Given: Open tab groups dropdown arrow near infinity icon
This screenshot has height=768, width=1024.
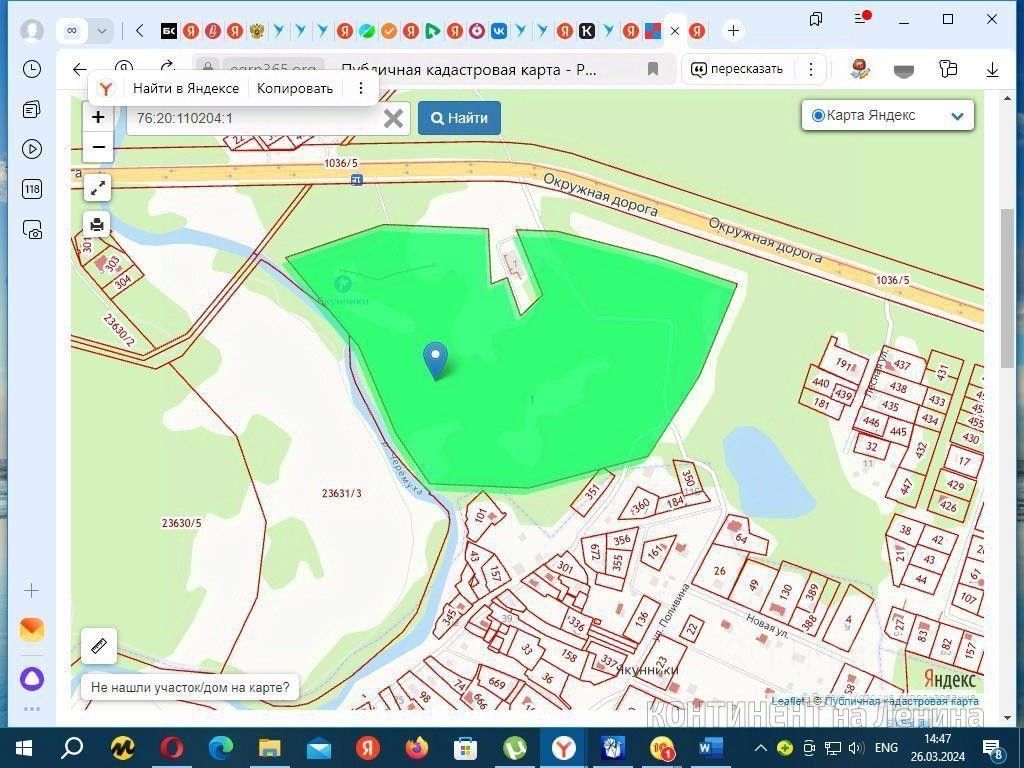Looking at the screenshot, I should 102,31.
